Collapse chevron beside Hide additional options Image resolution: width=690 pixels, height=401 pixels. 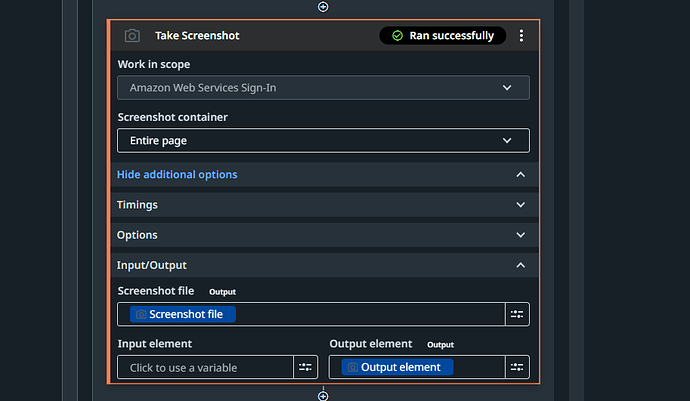(520, 174)
